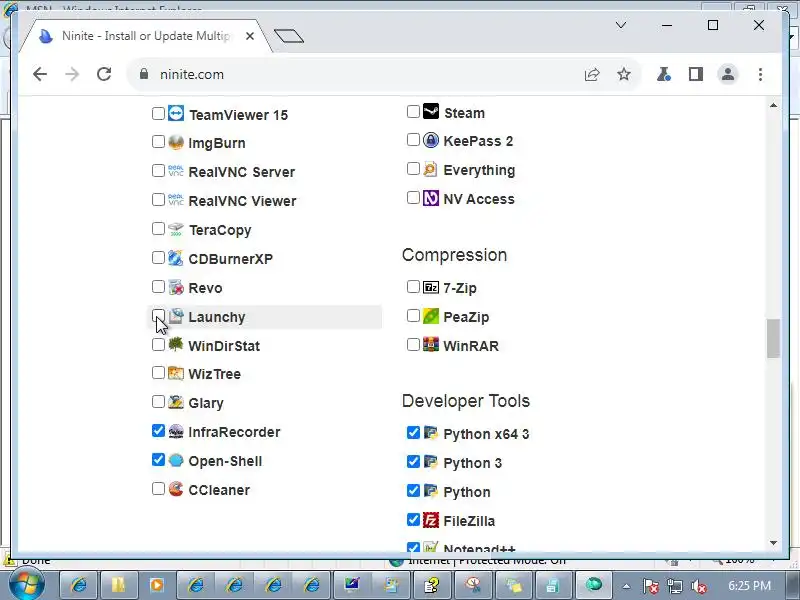Viewport: 800px width, 600px height.
Task: Open the media player taskbar icon
Action: (x=157, y=585)
